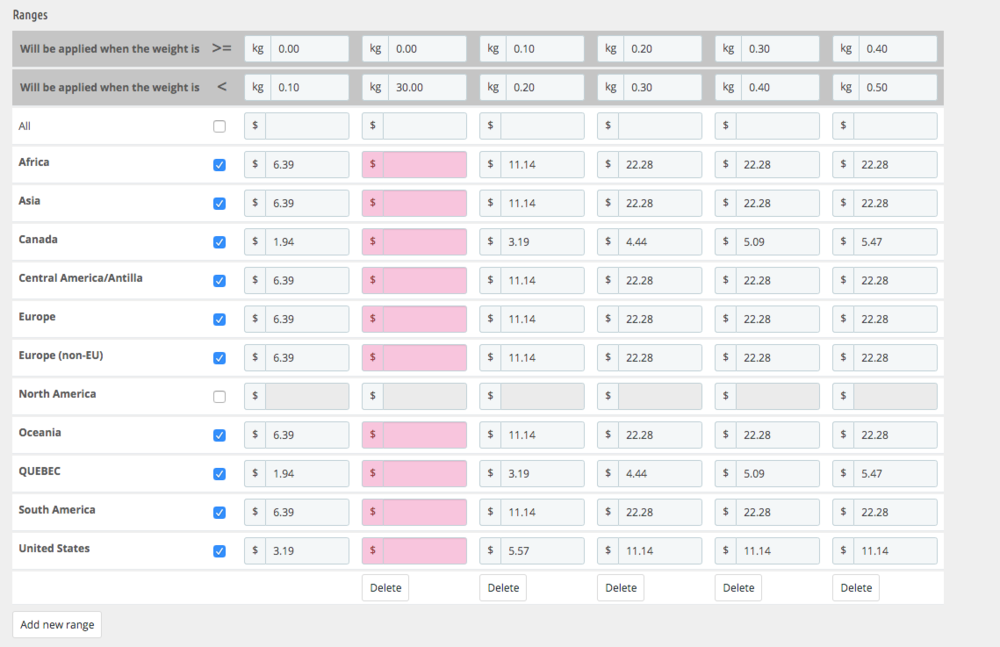1000x647 pixels.
Task: Remove the 0.30 to 0.40 kg range
Action: 738,588
